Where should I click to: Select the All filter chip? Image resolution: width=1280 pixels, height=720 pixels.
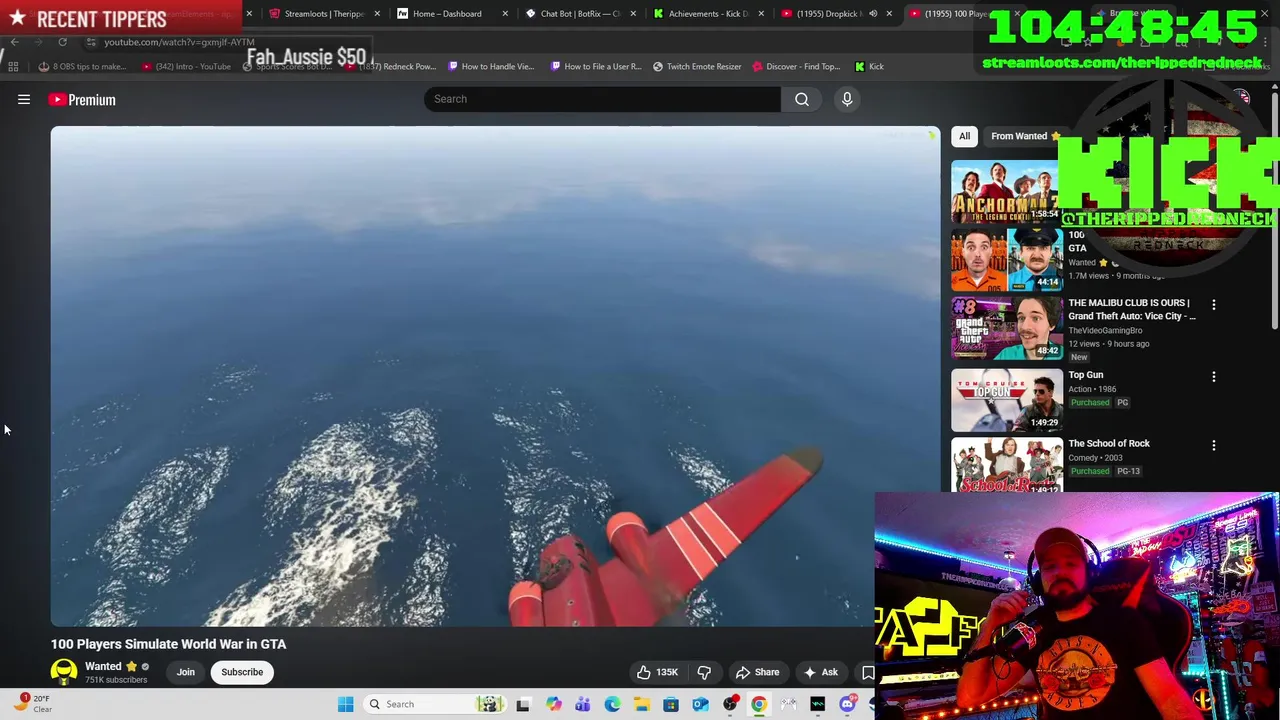964,136
